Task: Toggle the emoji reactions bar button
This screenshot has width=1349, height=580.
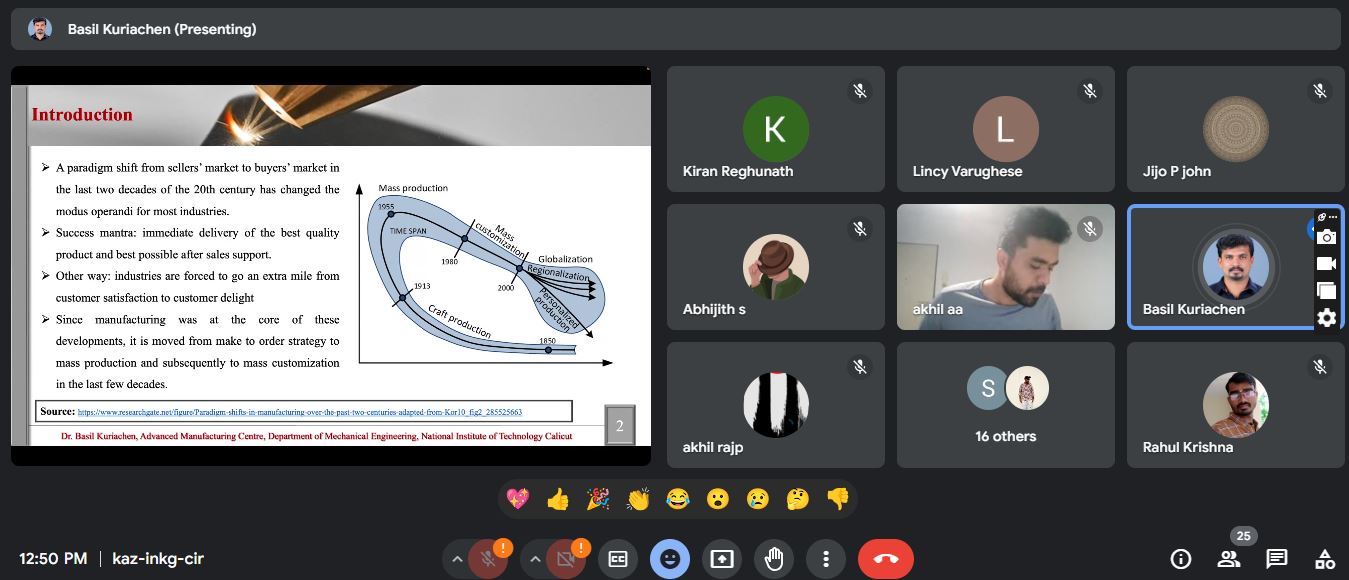Action: pyautogui.click(x=670, y=559)
